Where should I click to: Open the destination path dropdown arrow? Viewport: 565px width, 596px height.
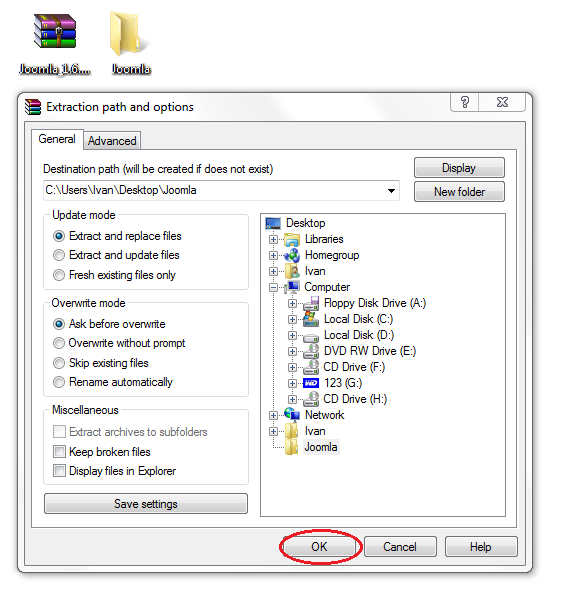pos(391,190)
